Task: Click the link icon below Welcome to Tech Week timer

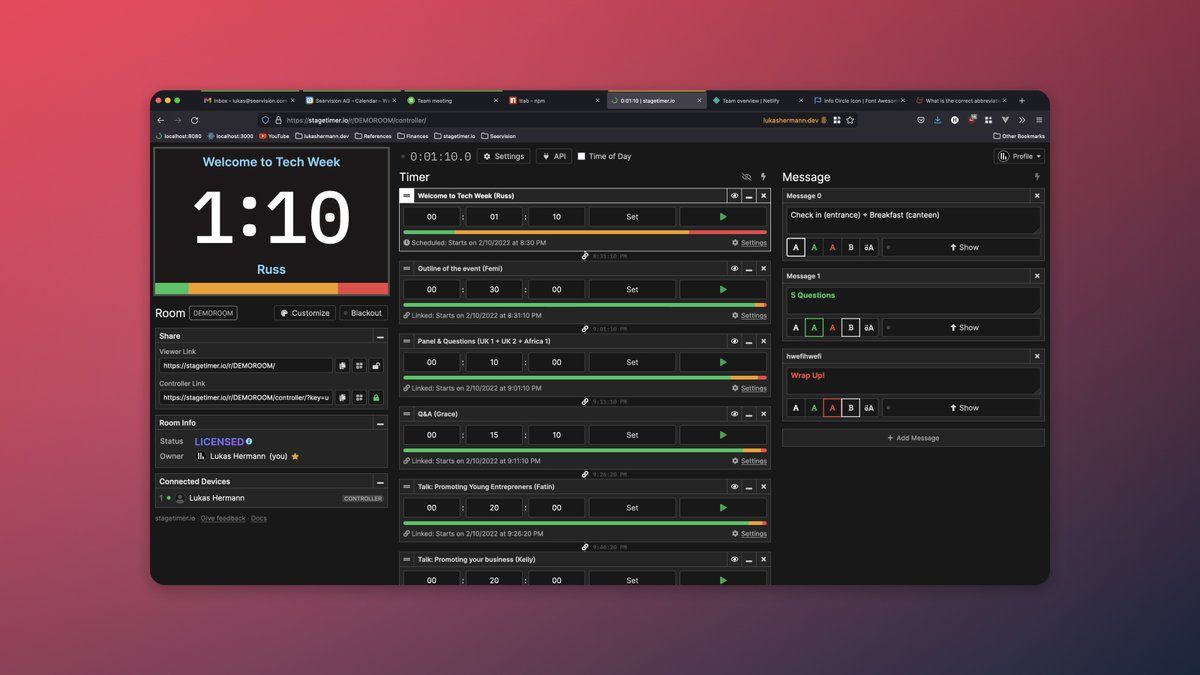Action: [x=584, y=256]
